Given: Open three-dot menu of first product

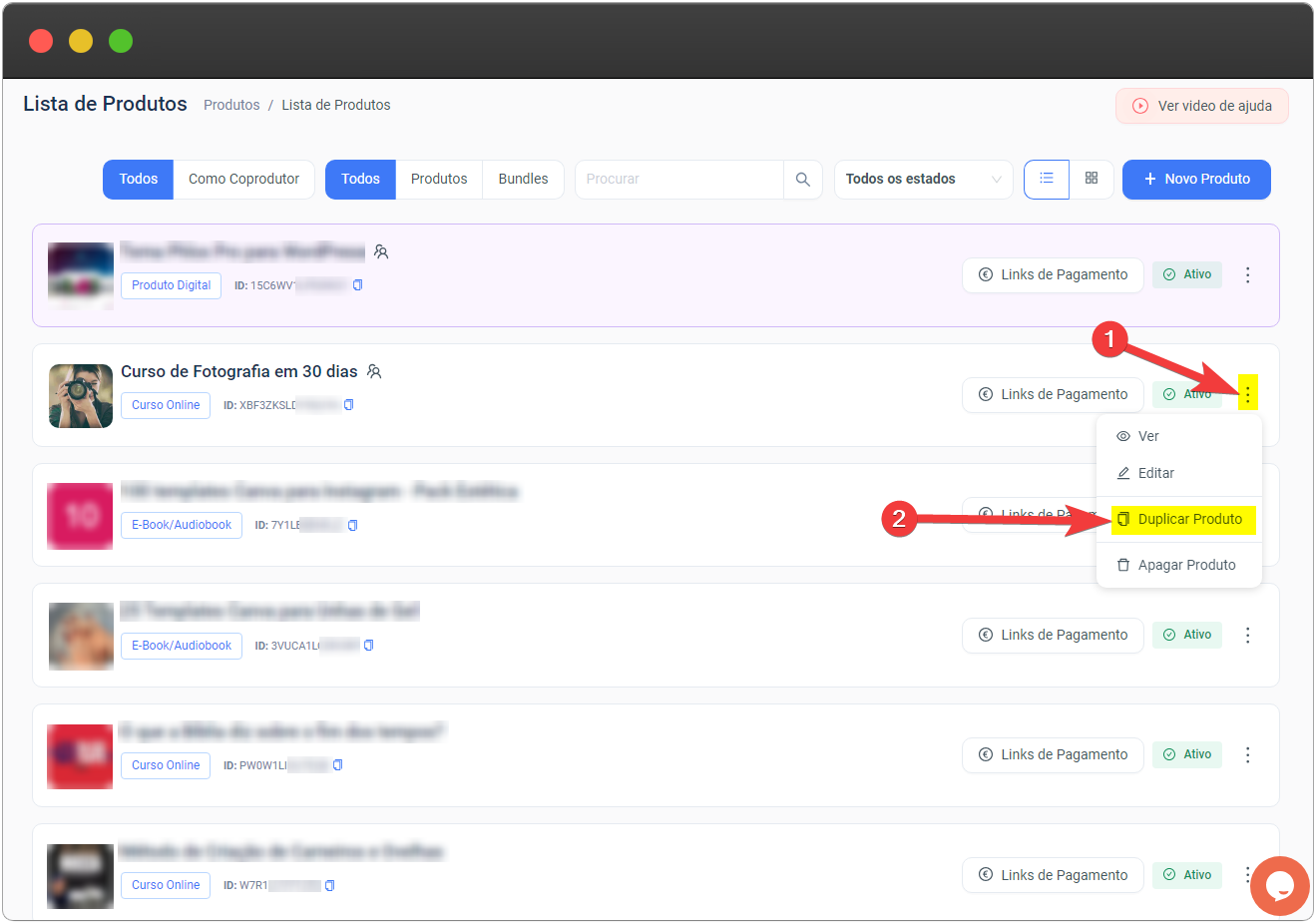Looking at the screenshot, I should coord(1247,275).
